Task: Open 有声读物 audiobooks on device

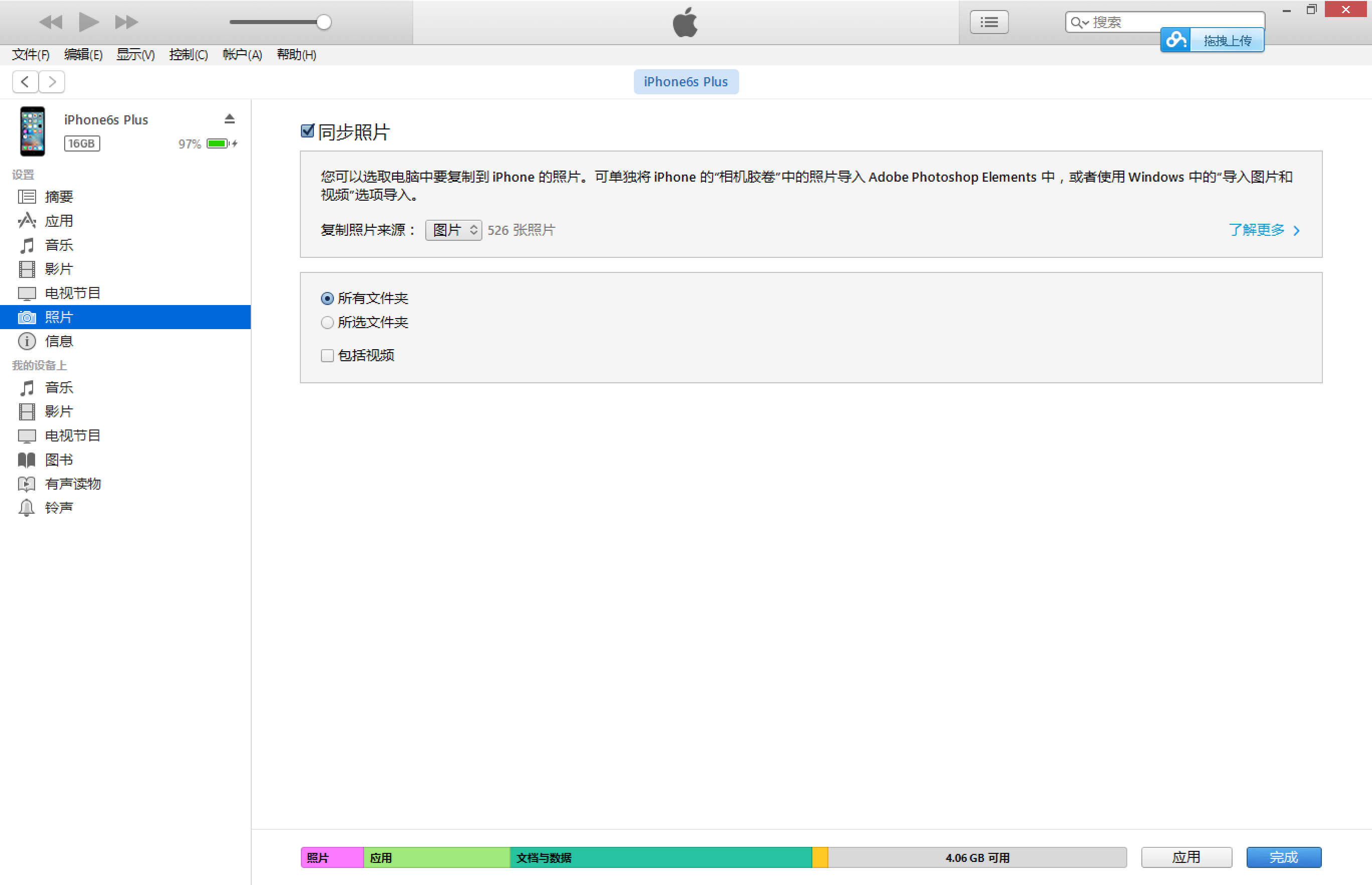Action: click(125, 484)
